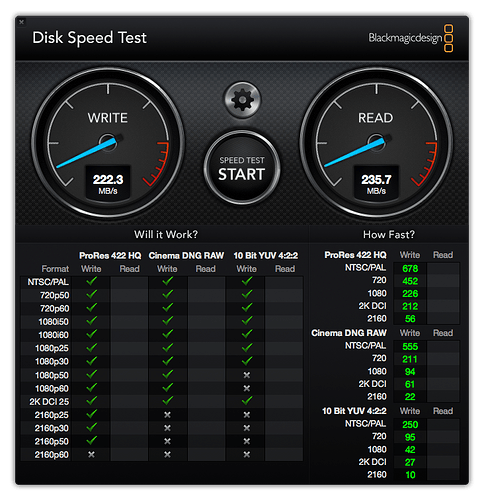Click the 42 10 Bit YUV 1080 write value
Viewport: 484px width, 500px height.
coord(410,450)
